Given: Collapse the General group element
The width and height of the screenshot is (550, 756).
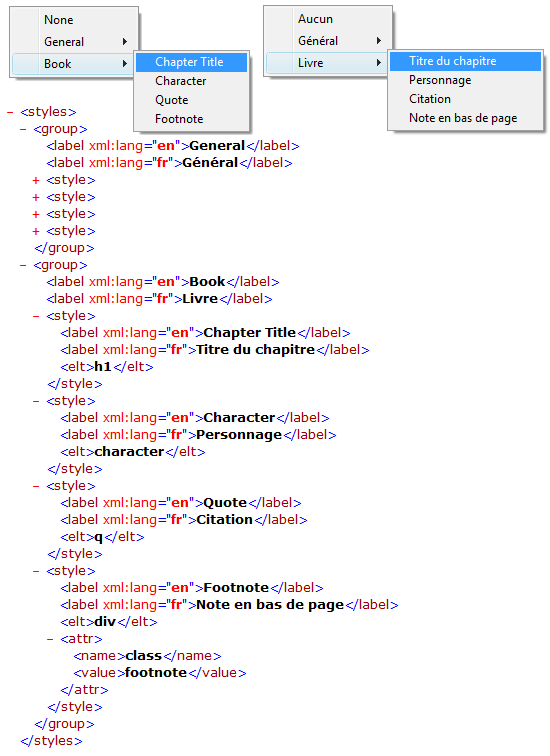Looking at the screenshot, I should (x=23, y=129).
